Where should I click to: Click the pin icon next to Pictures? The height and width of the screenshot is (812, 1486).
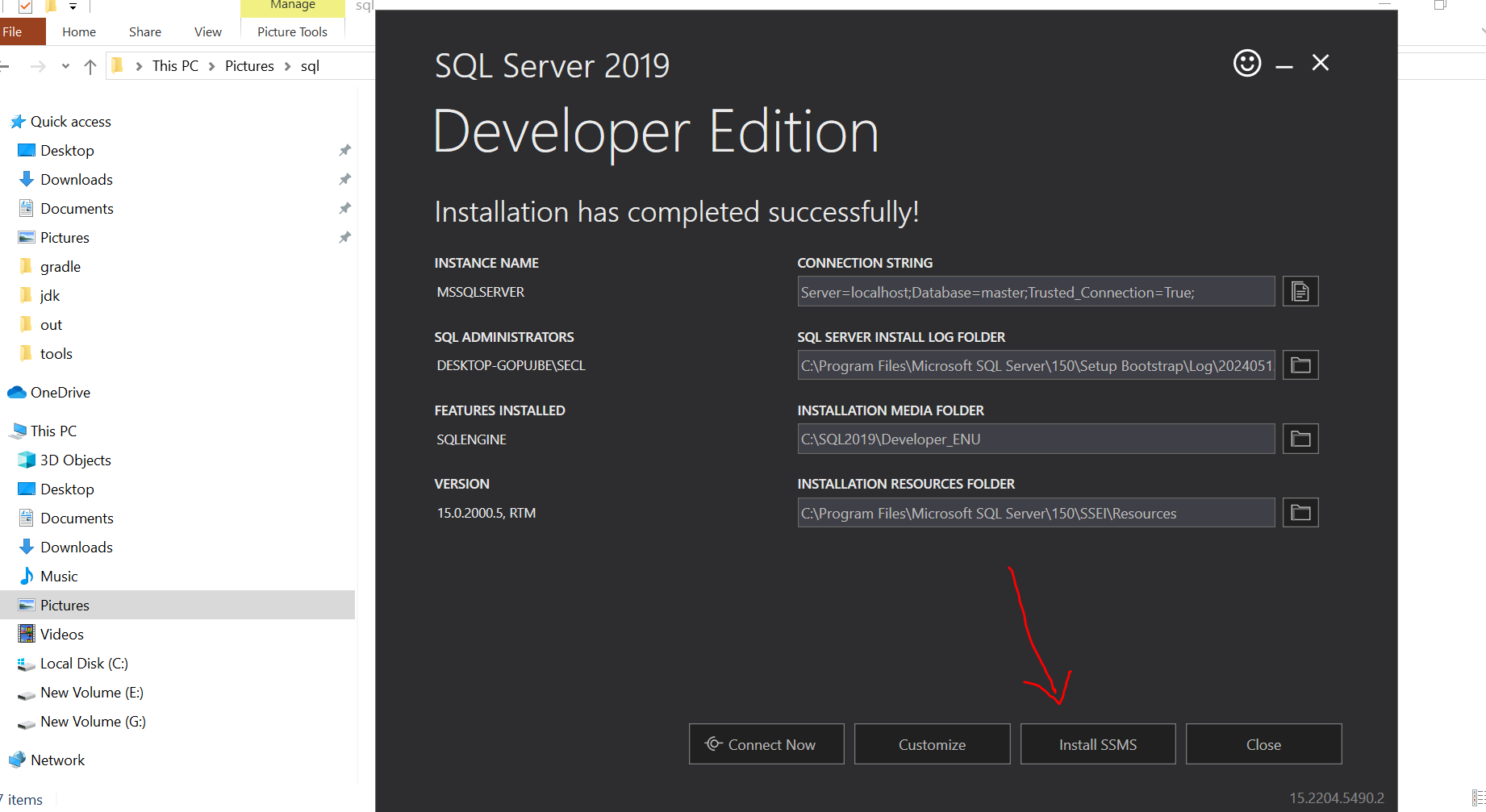[344, 238]
